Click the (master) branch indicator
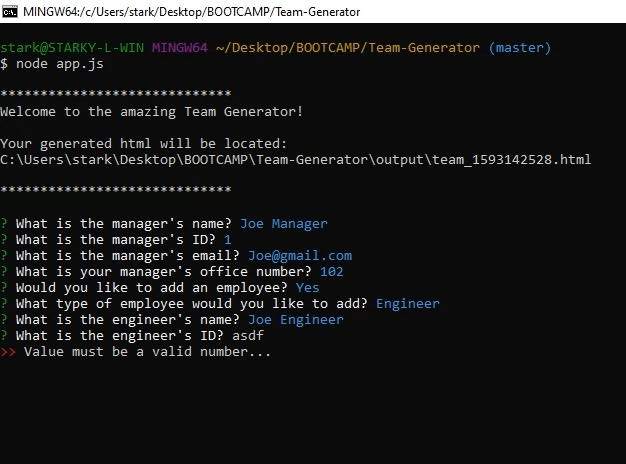This screenshot has height=464, width=626. pos(519,48)
